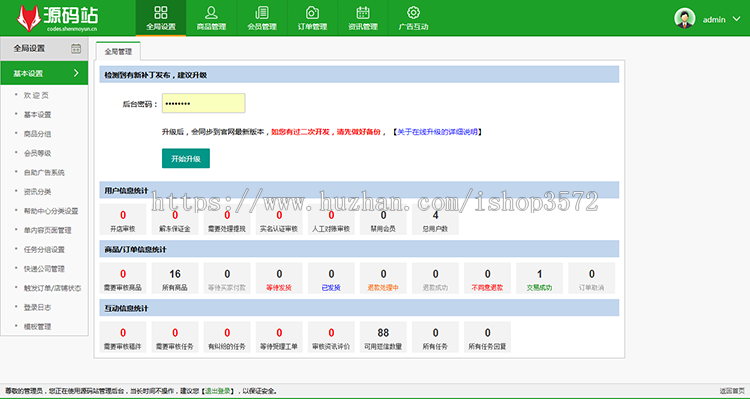Open 全局设置 in the top navigation

click(x=161, y=18)
